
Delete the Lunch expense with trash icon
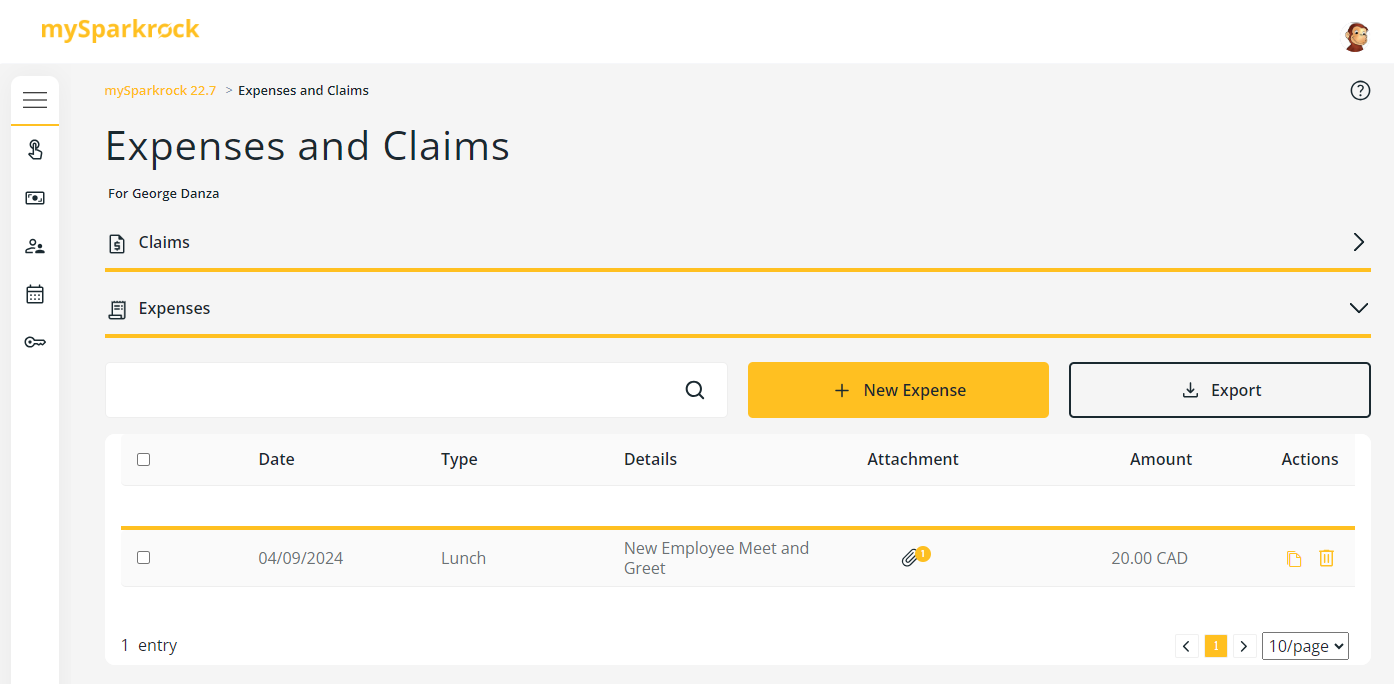[1326, 558]
